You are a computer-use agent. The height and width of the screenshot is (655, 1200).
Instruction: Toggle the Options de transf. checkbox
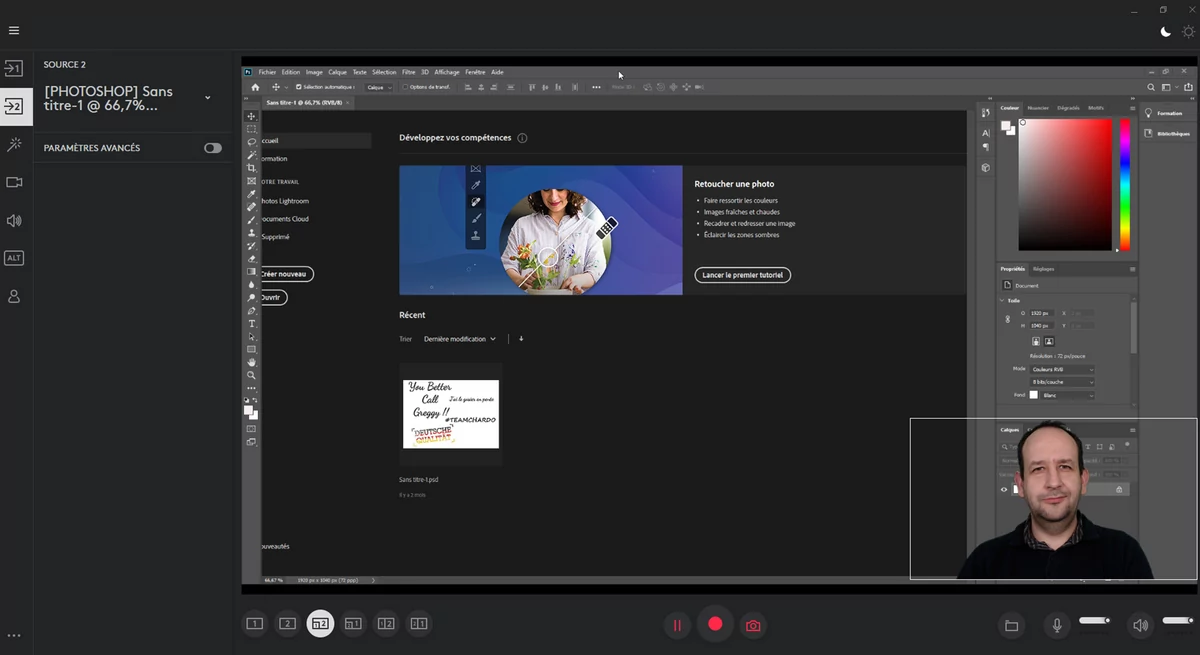pyautogui.click(x=404, y=87)
